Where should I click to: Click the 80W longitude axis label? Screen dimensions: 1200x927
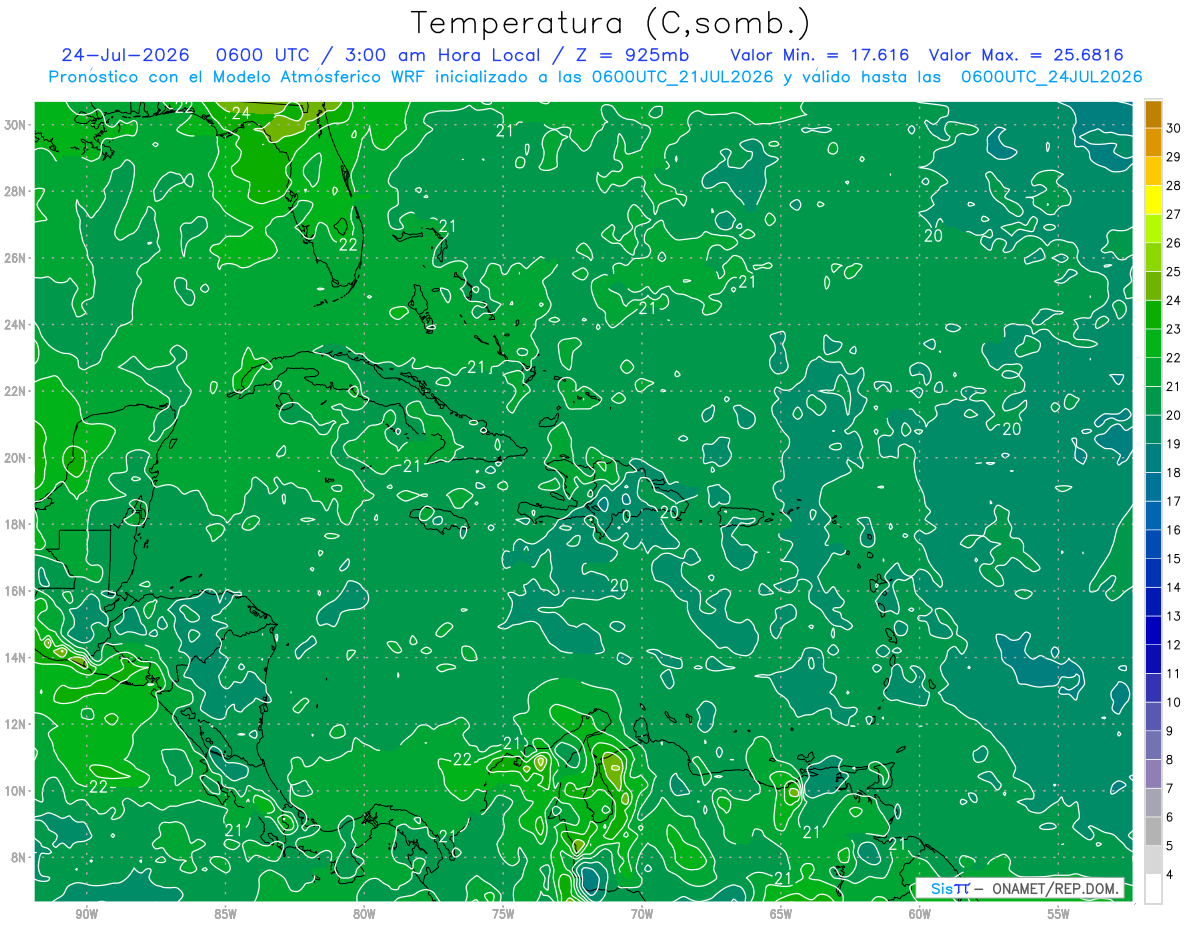pos(364,914)
